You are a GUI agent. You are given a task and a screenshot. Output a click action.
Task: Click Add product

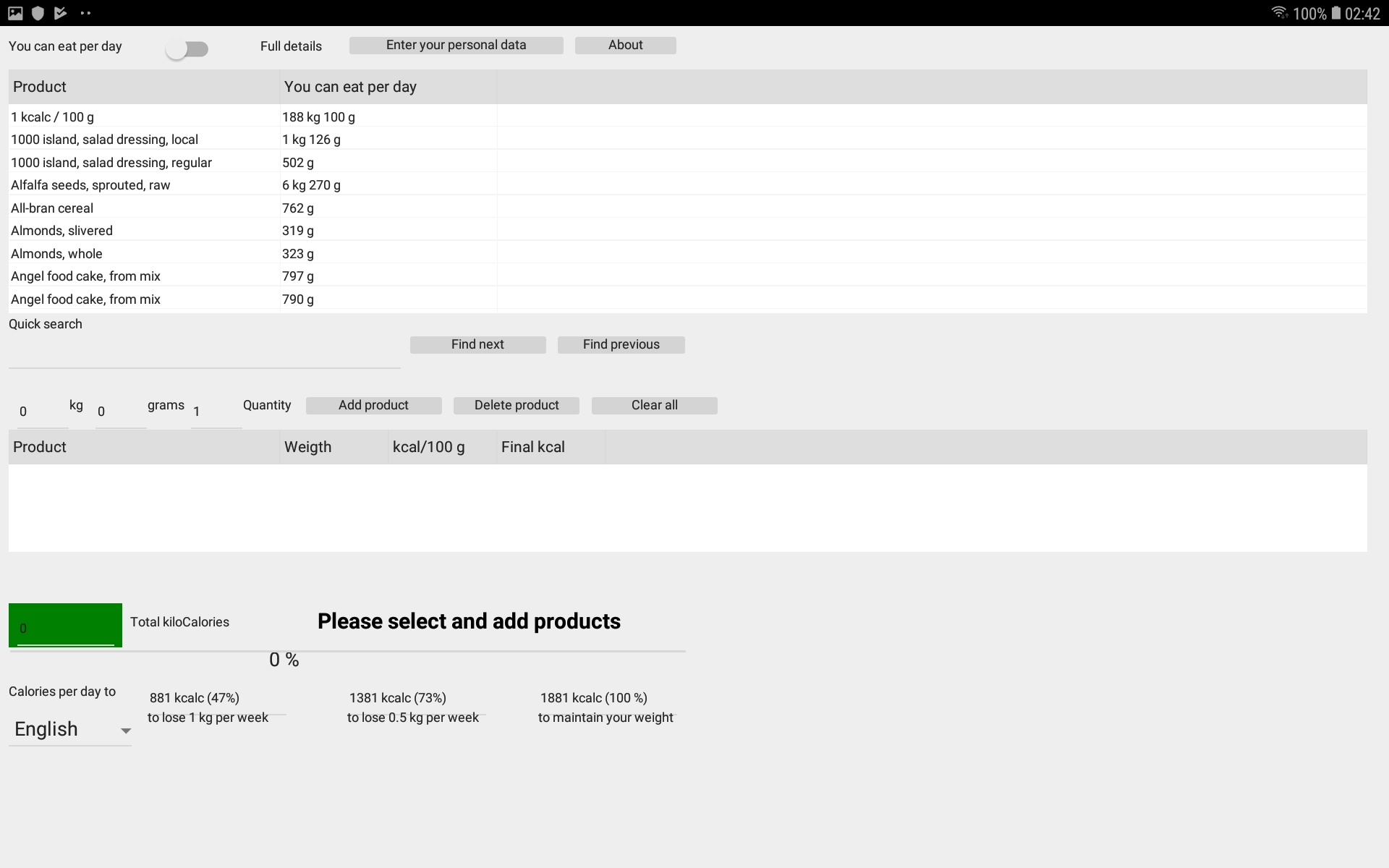[373, 405]
